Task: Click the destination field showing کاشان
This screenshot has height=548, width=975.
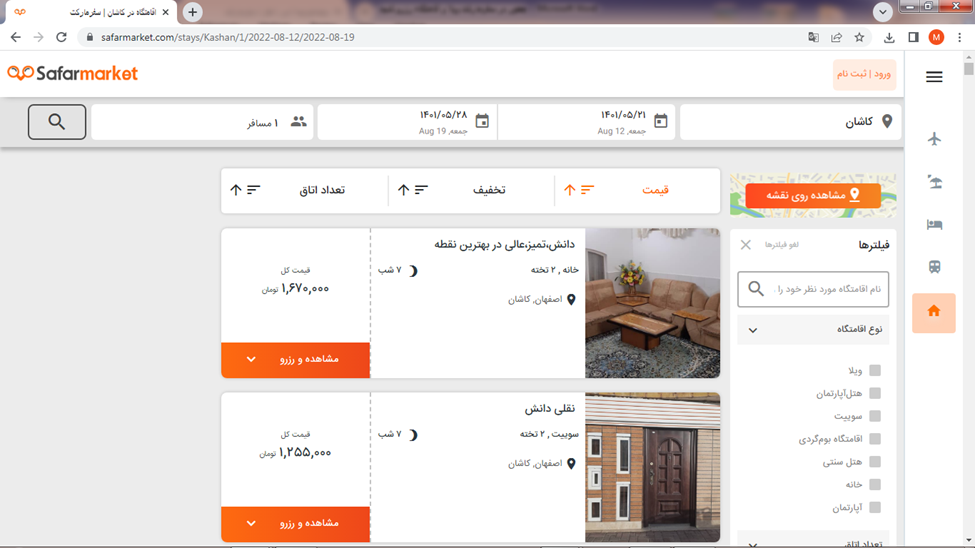Action: (x=790, y=122)
